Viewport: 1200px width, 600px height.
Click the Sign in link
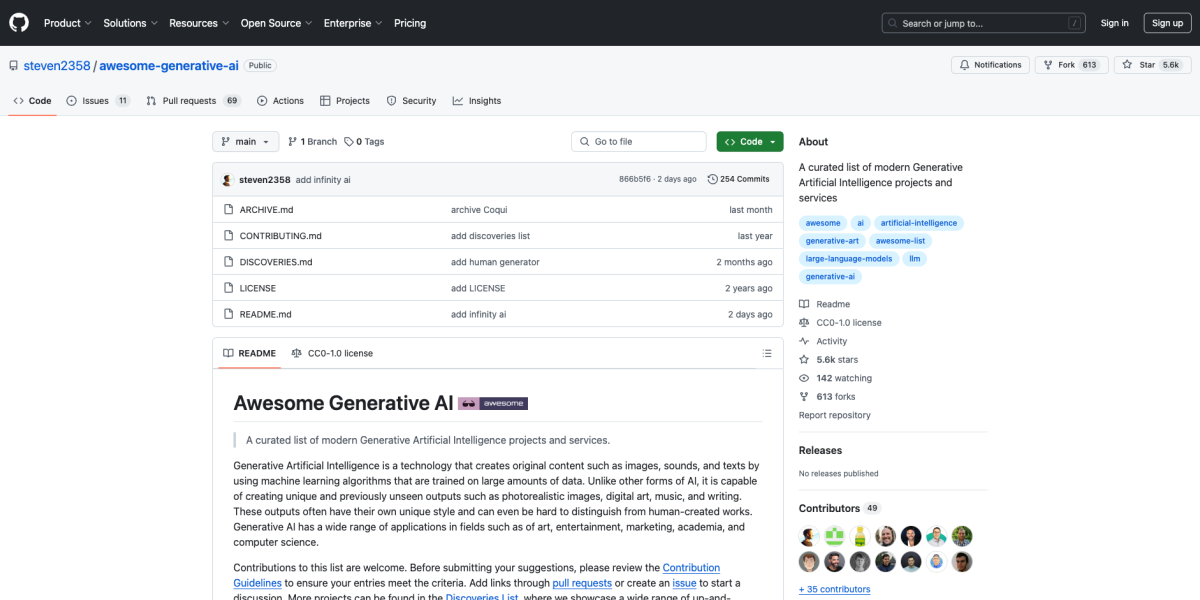click(x=1114, y=23)
